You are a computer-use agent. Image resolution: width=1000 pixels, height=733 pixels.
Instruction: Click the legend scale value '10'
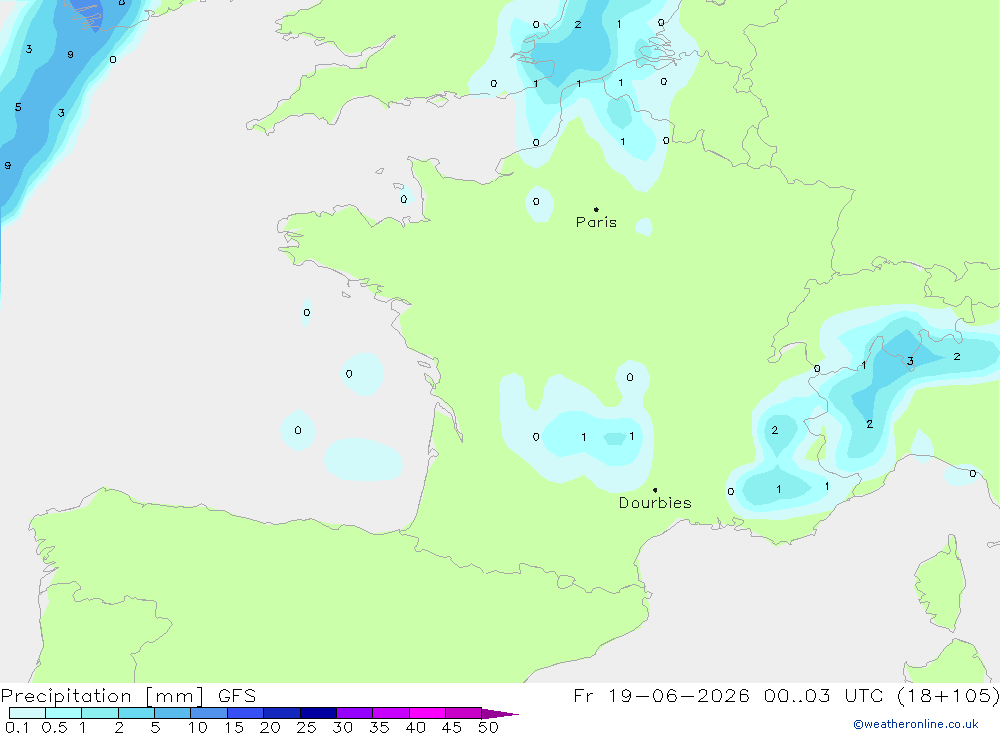click(198, 727)
